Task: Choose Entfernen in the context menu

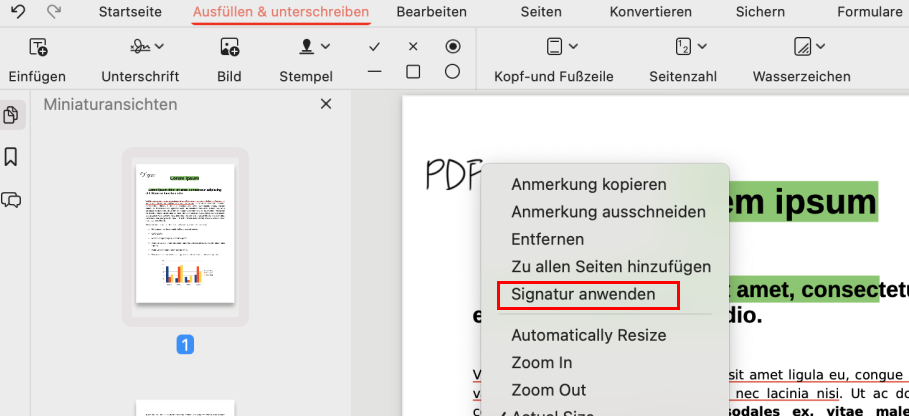Action: (547, 239)
